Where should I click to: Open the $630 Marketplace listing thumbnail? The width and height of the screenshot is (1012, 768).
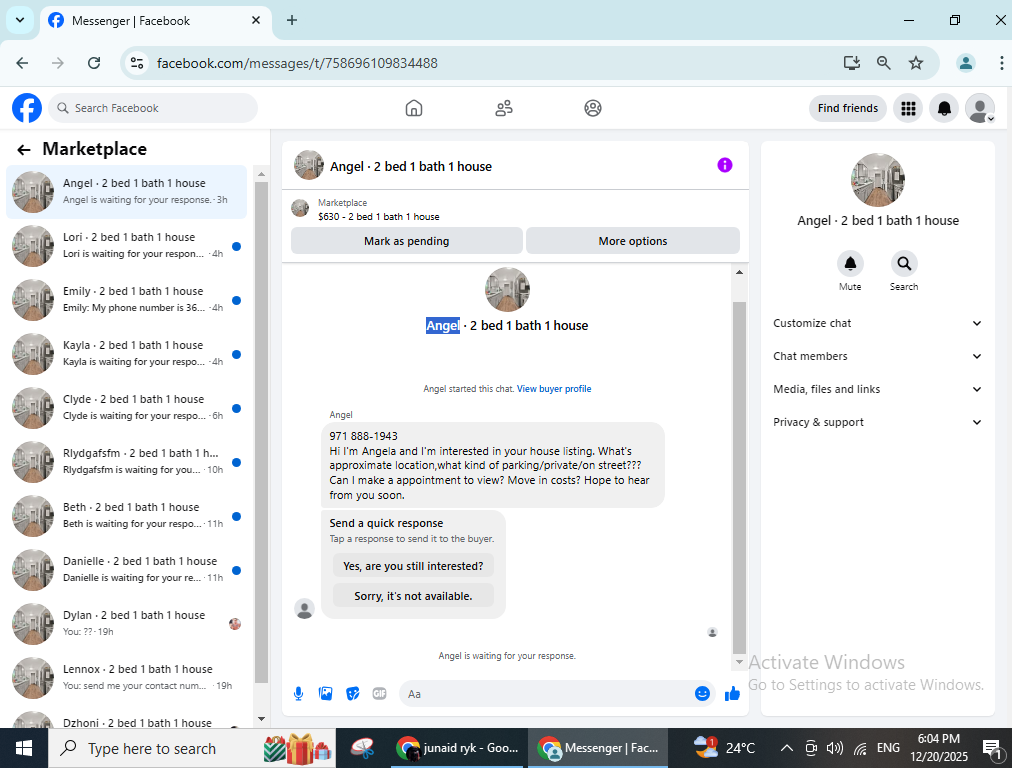point(300,208)
